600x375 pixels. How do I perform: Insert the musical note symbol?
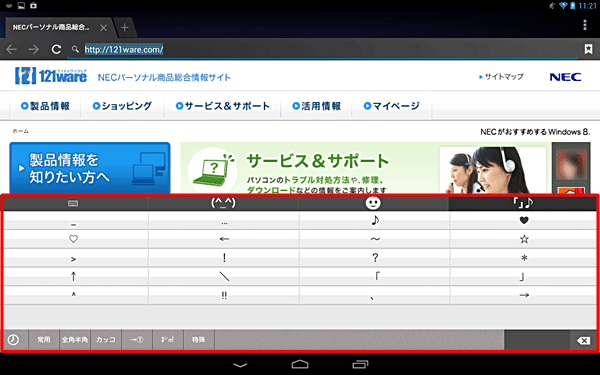pos(375,220)
